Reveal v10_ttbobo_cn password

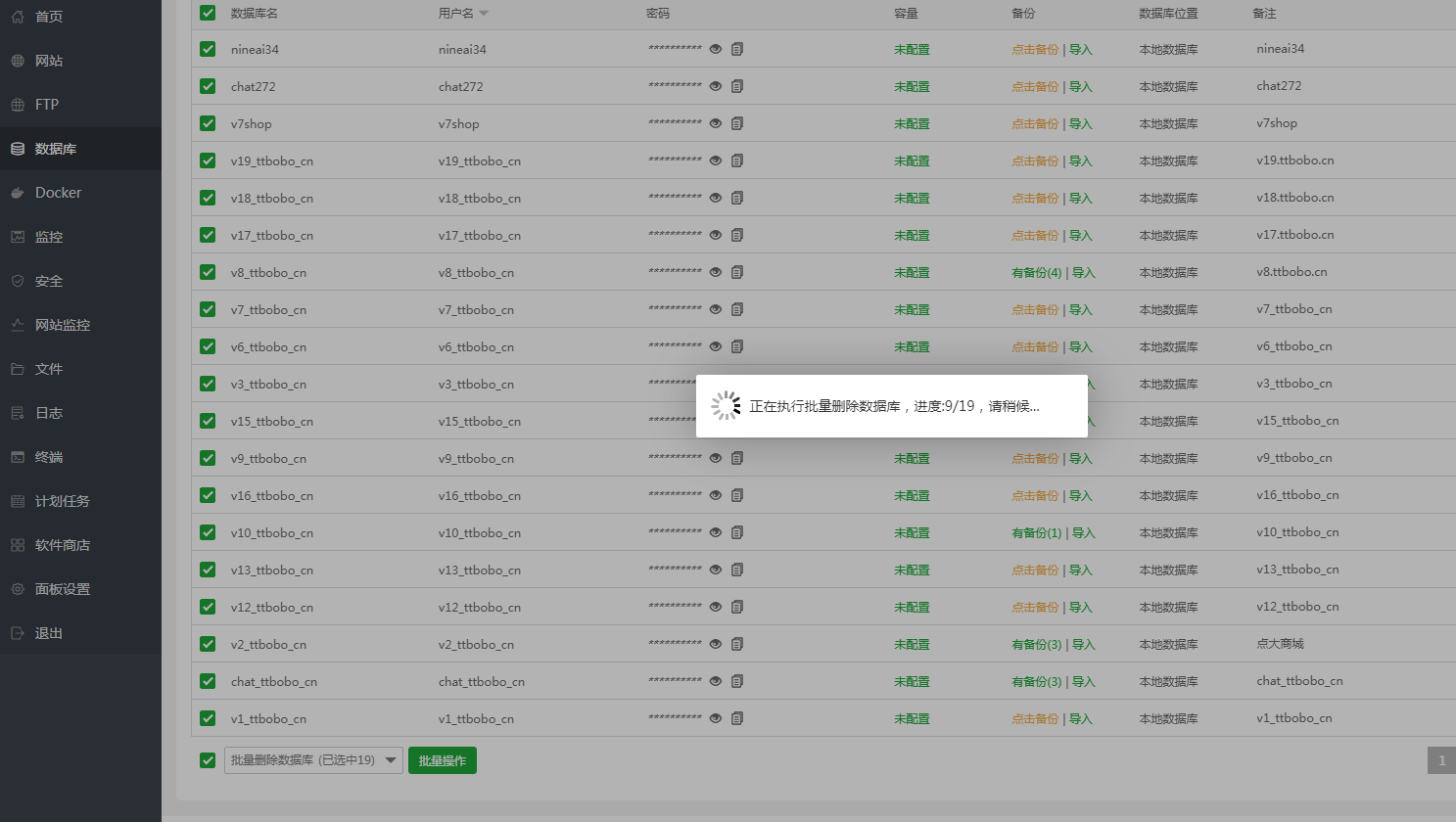point(716,532)
